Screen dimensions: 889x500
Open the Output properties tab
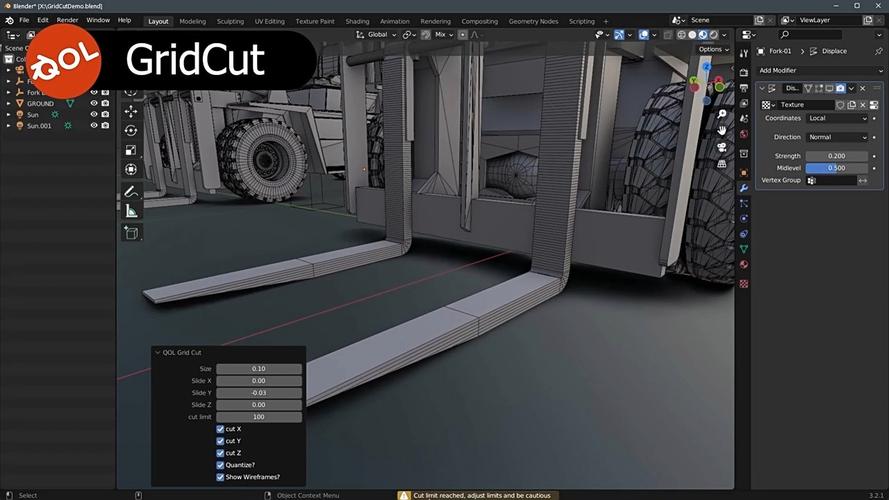pyautogui.click(x=744, y=88)
